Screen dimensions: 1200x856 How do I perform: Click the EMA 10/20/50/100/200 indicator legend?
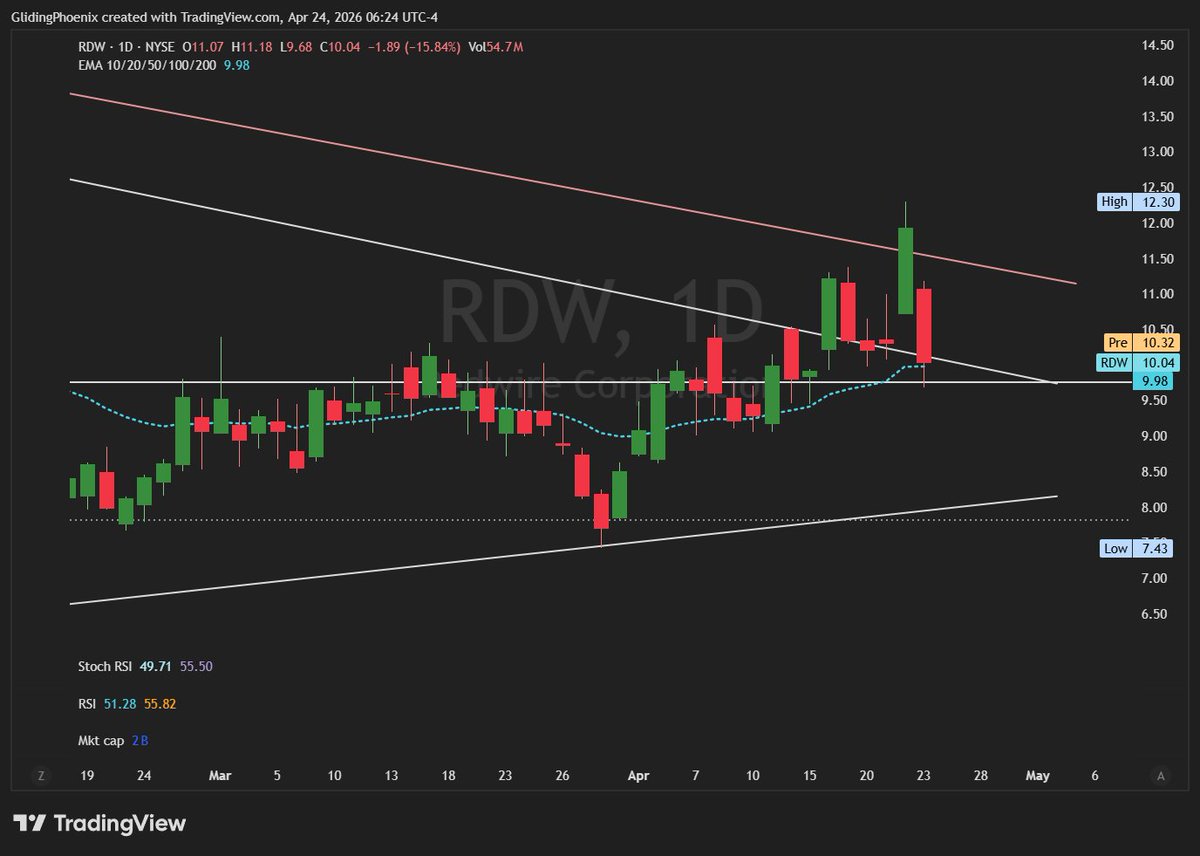click(148, 65)
